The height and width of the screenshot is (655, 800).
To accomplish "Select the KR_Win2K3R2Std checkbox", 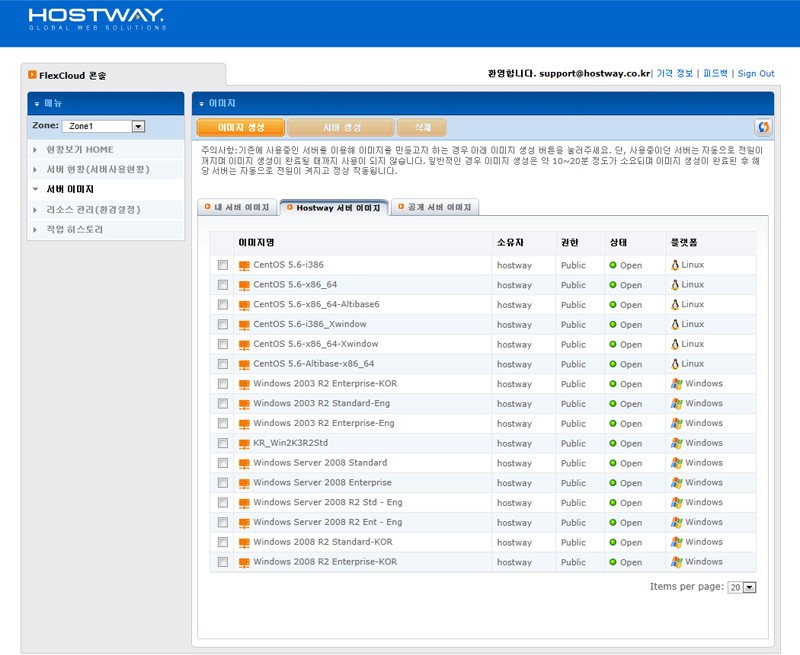I will [222, 443].
